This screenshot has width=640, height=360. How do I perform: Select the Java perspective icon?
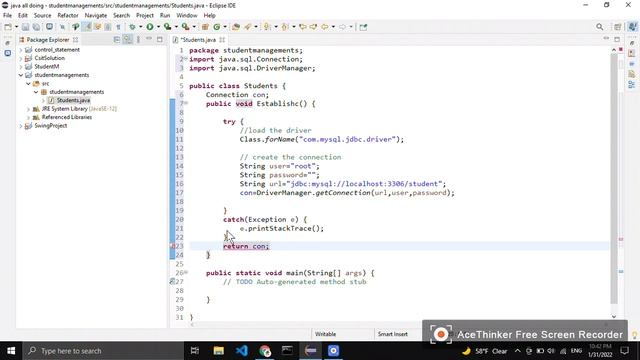coord(632,27)
